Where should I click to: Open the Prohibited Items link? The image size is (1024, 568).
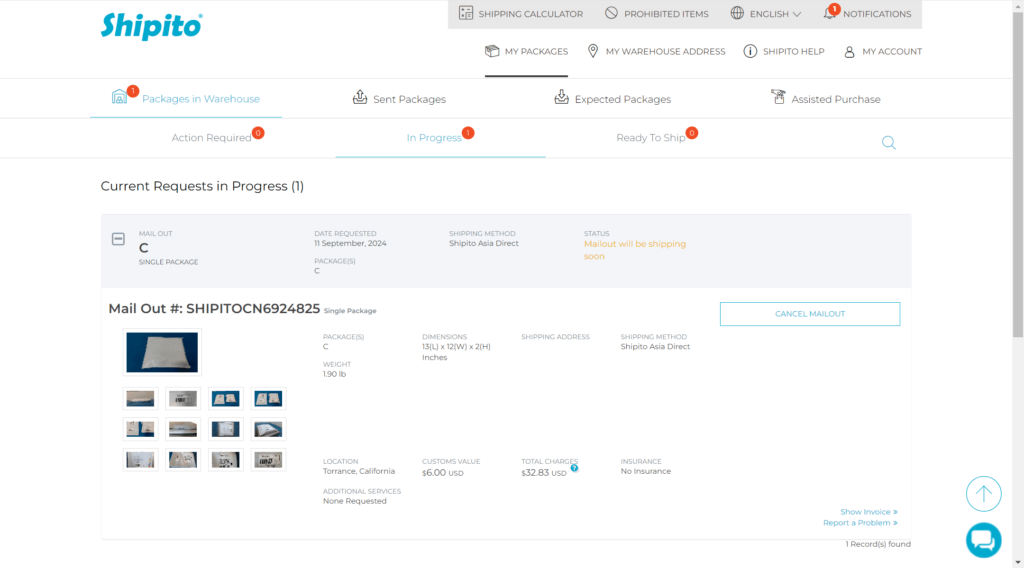(666, 14)
